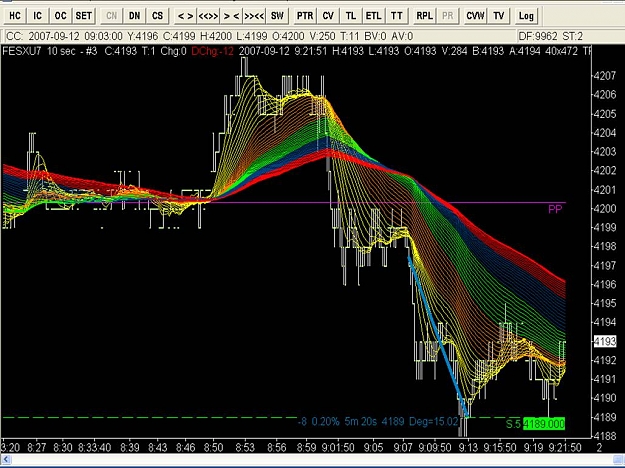Click the 8:27 time axis label
Viewport: 625px width, 468px height.
[x=37, y=447]
